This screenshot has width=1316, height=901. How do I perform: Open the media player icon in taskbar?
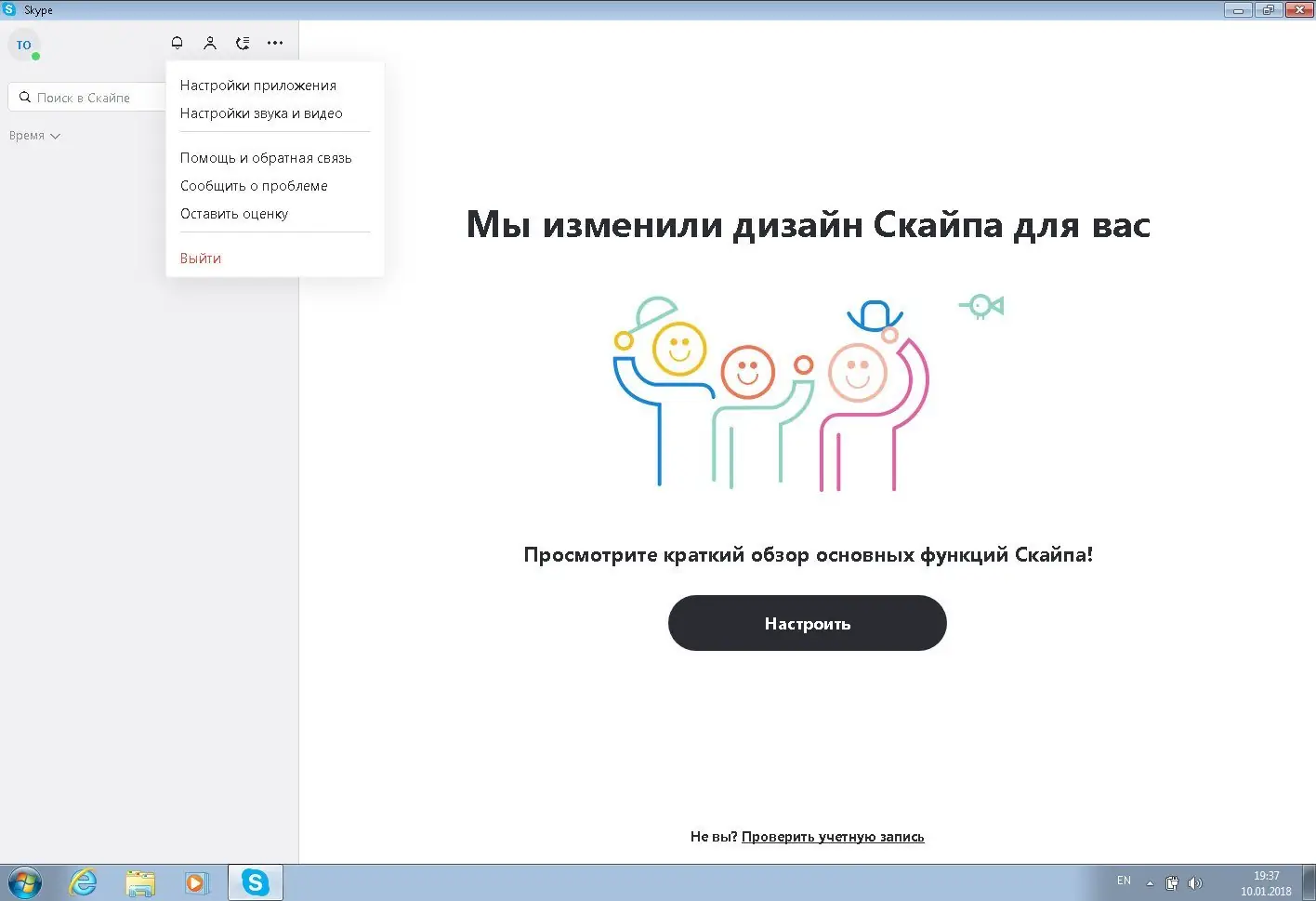tap(197, 881)
